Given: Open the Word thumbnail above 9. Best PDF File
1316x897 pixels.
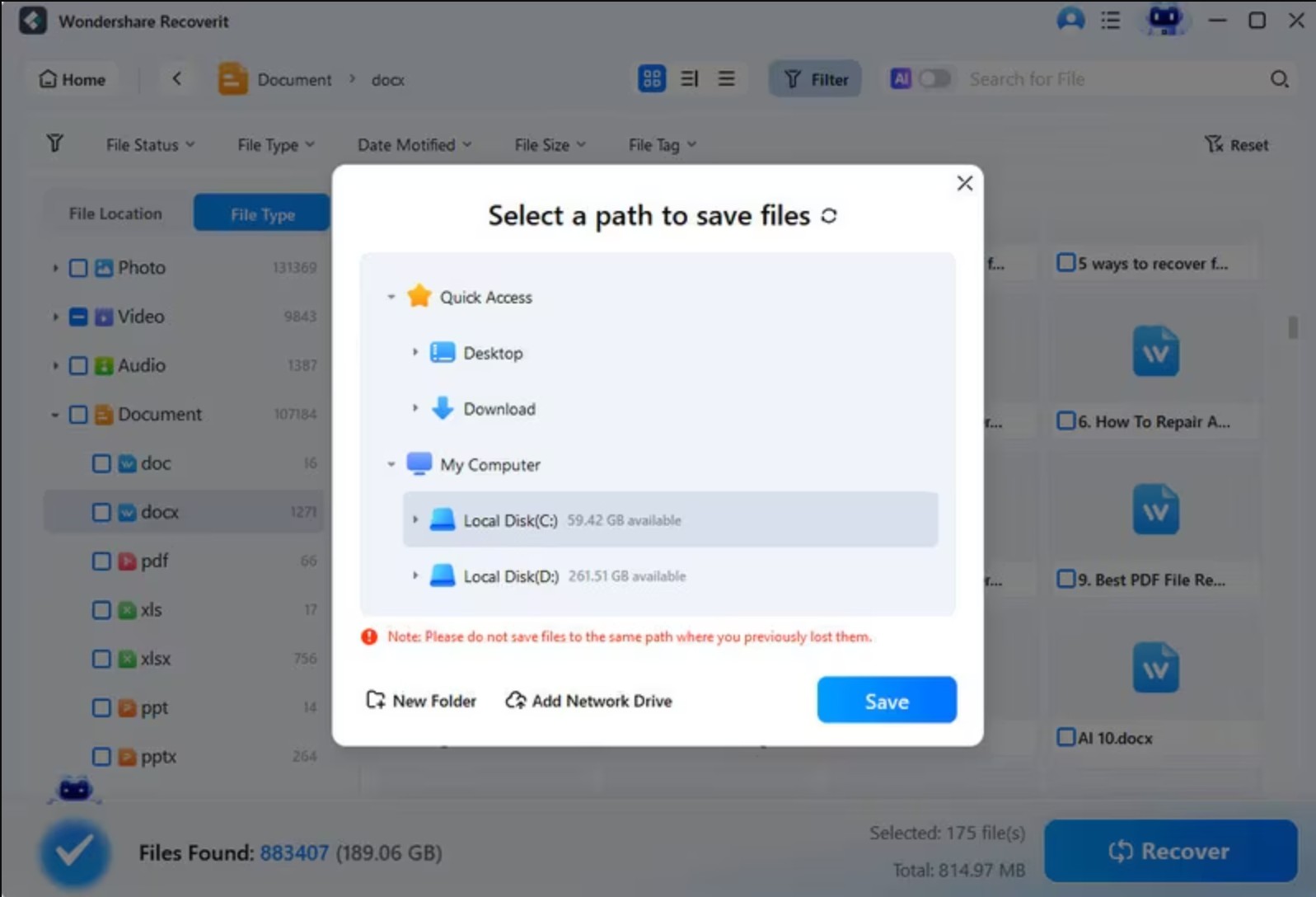Looking at the screenshot, I should pyautogui.click(x=1155, y=510).
